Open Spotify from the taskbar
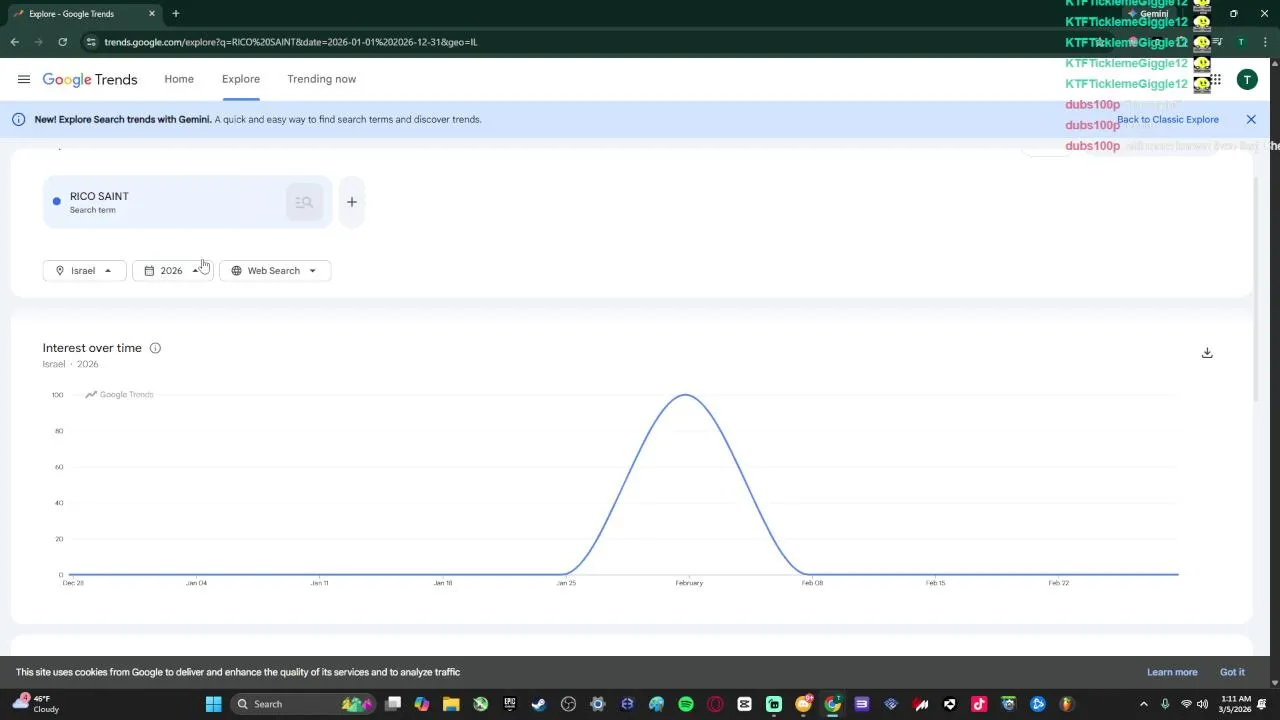The image size is (1280, 720). pyautogui.click(x=686, y=704)
